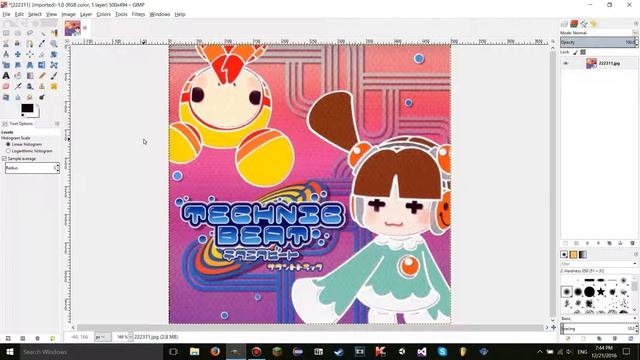
Task: Click the Tool Options tab
Action: (18, 124)
